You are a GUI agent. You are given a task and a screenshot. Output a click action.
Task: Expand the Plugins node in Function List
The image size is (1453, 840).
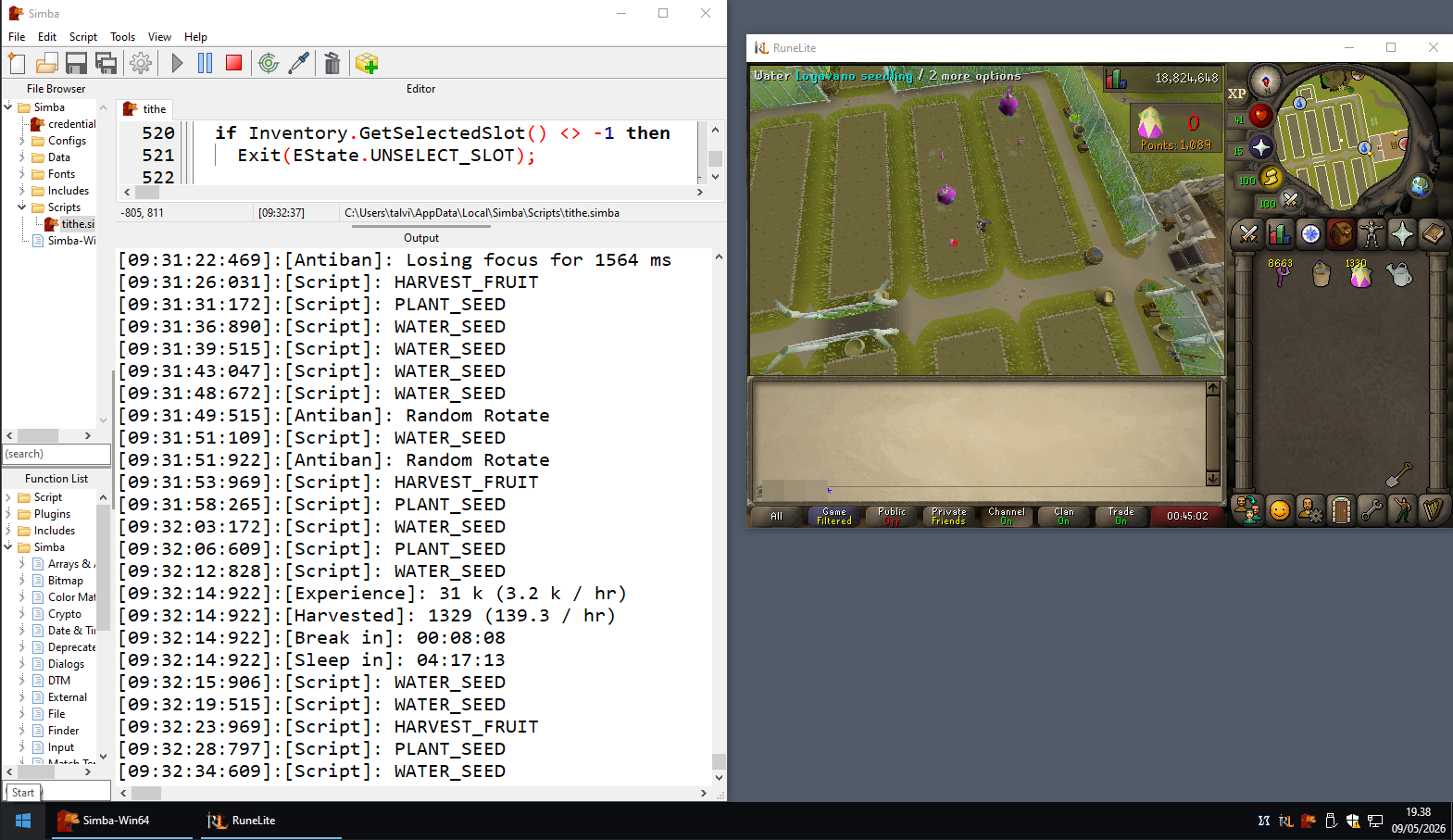click(8, 514)
